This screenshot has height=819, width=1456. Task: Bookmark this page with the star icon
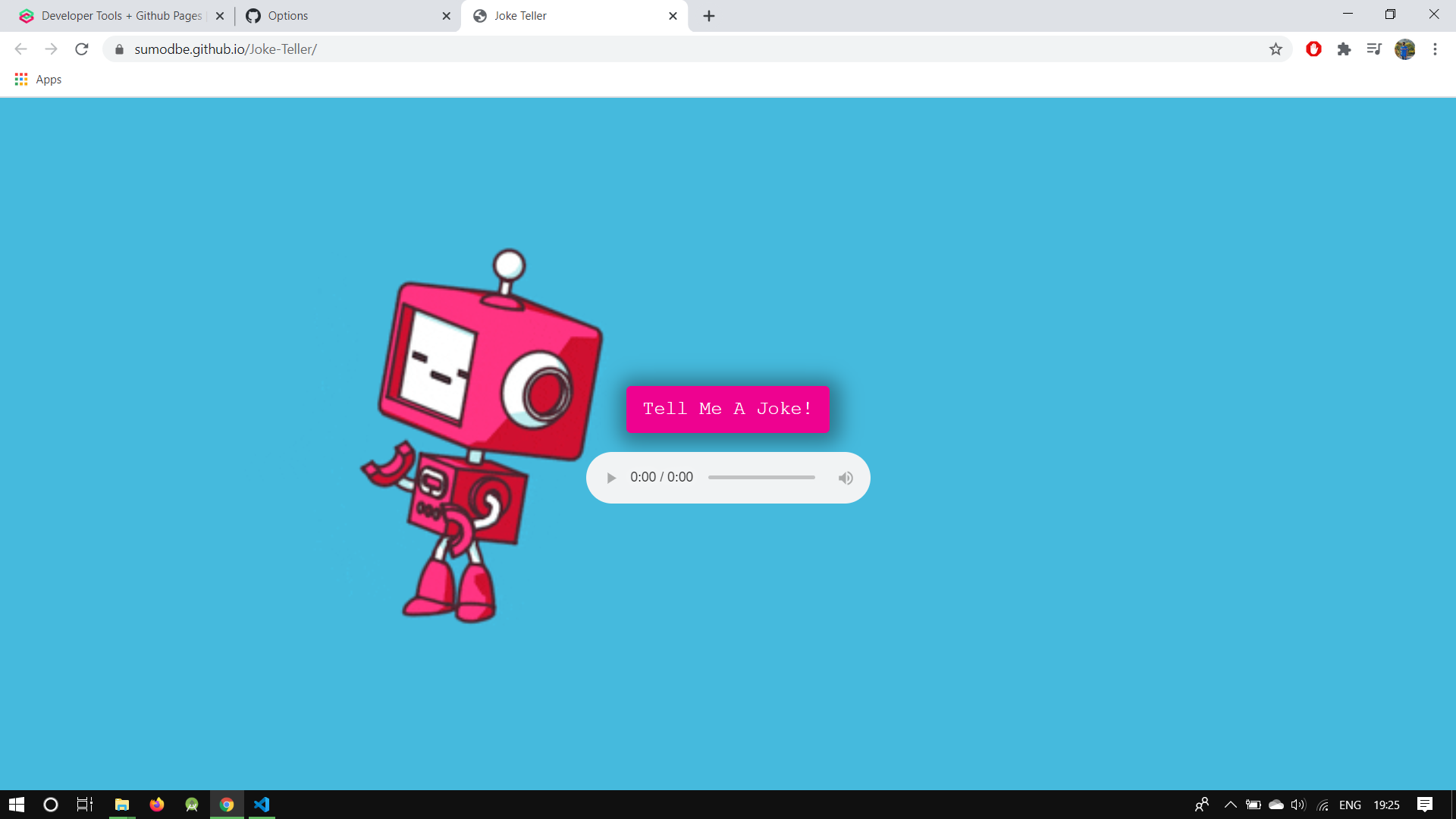coord(1276,49)
